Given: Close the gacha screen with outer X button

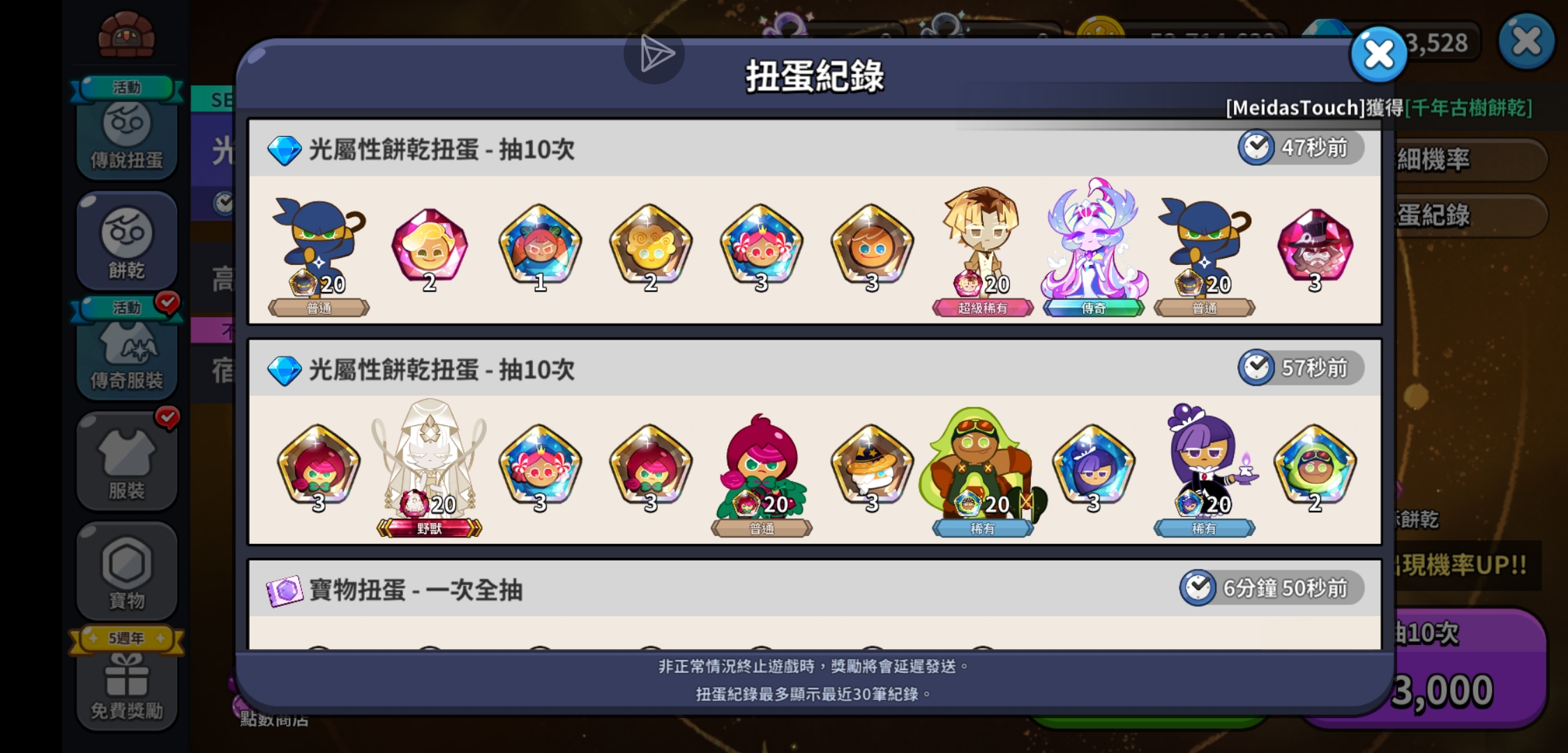Looking at the screenshot, I should point(1526,42).
